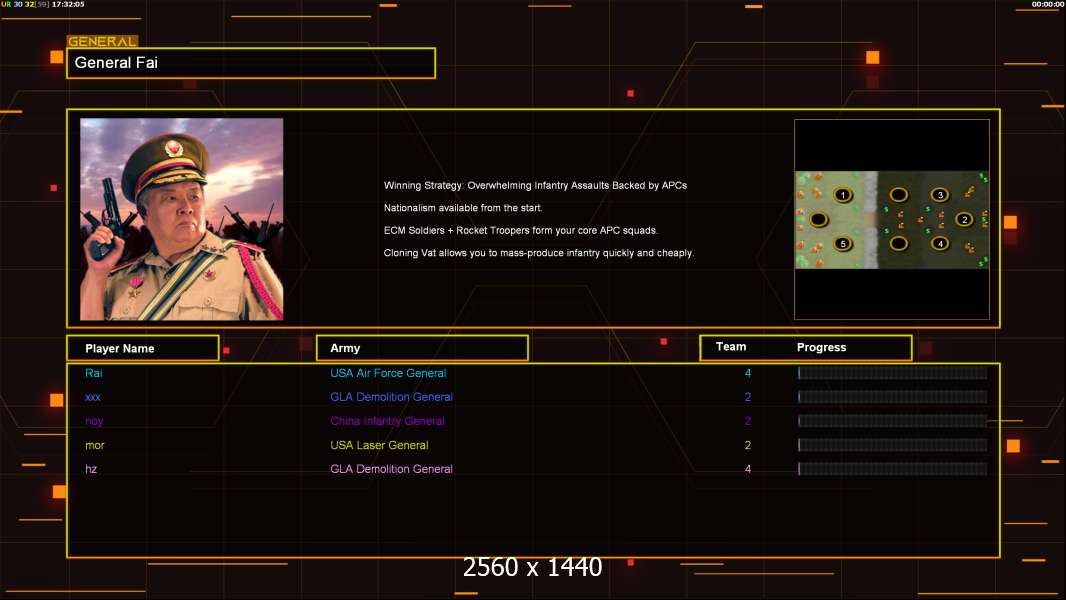This screenshot has height=600, width=1066.
Task: Select player name xxx
Action: coord(92,397)
